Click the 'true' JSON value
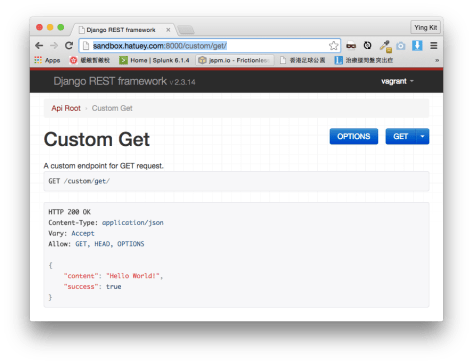The height and width of the screenshot is (364, 473). coord(114,287)
